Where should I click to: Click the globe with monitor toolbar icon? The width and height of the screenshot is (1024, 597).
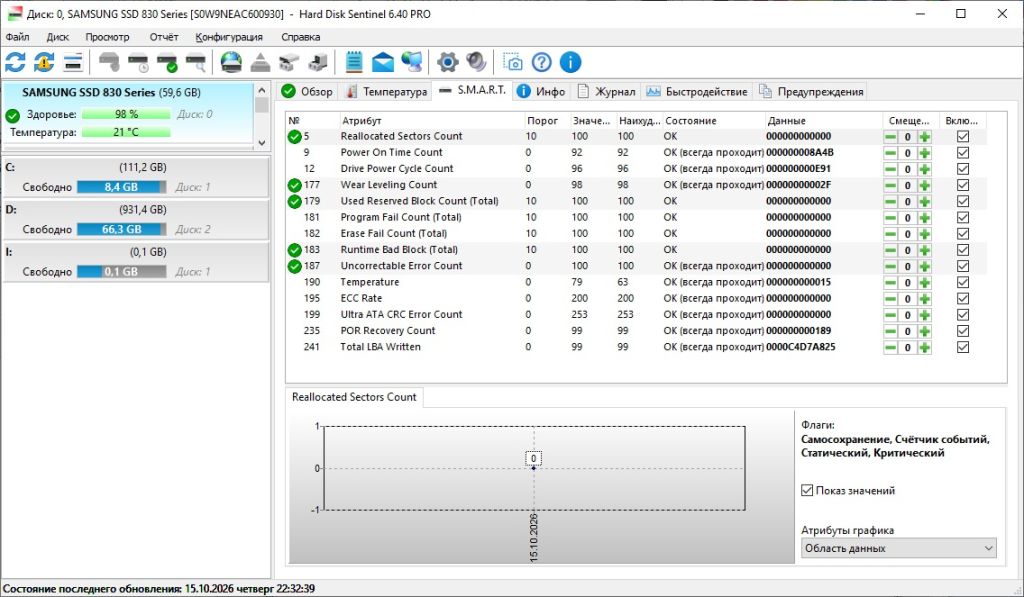(x=411, y=63)
